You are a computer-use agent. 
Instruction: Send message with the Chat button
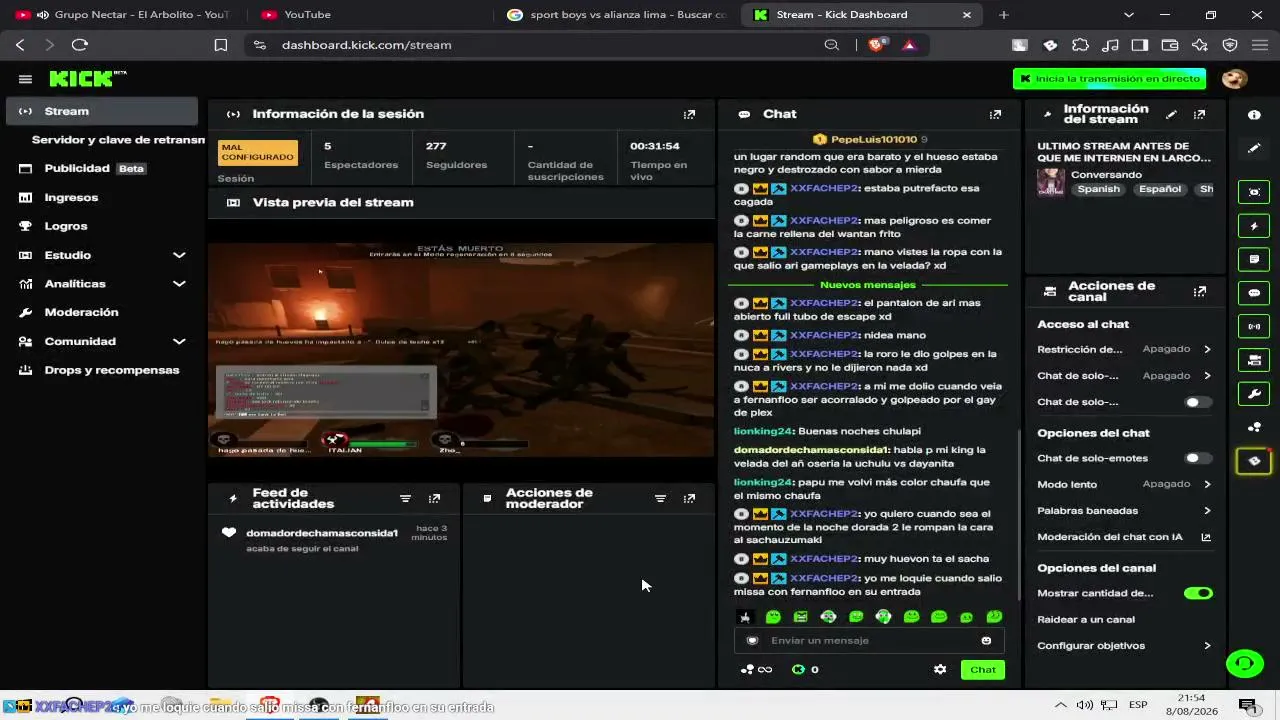click(983, 670)
